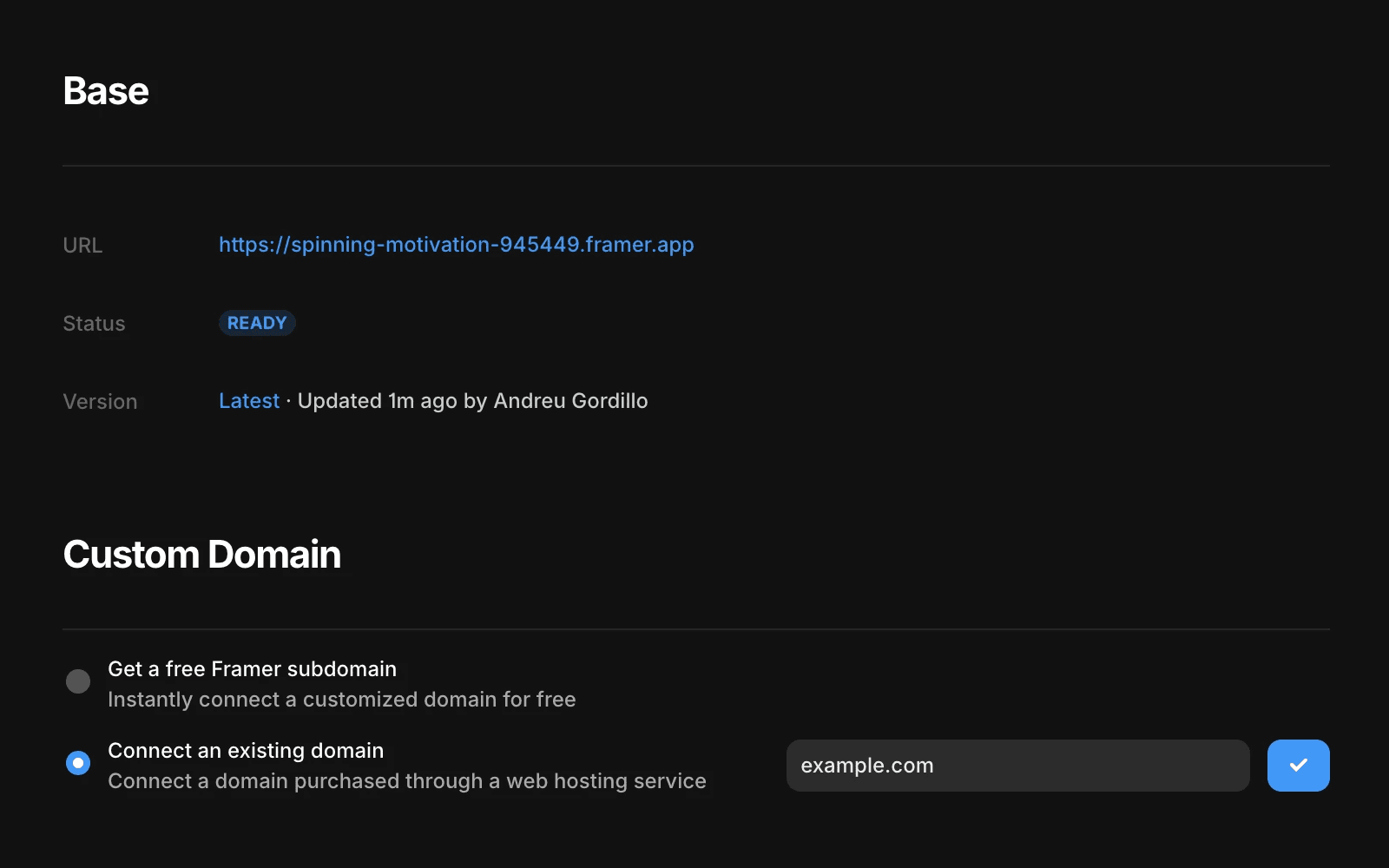Click the "Connect an existing domain" label text

[x=245, y=750]
